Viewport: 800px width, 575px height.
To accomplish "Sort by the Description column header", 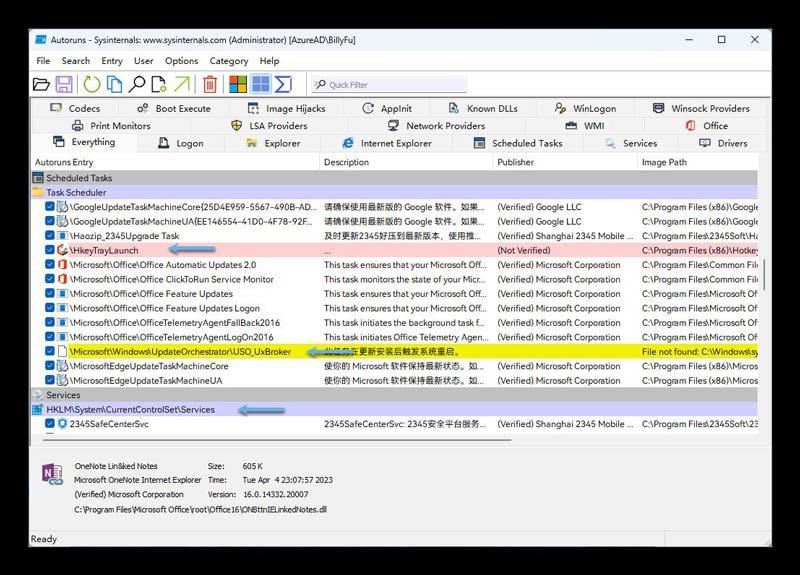I will tap(406, 162).
